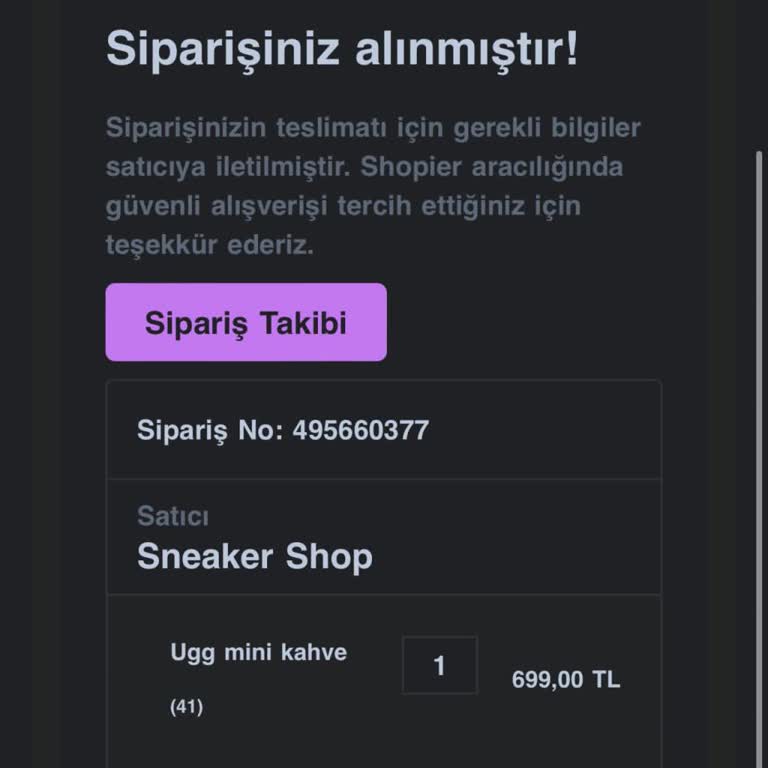The image size is (768, 768).
Task: Select the "Sipariş No:" label
Action: coord(210,431)
